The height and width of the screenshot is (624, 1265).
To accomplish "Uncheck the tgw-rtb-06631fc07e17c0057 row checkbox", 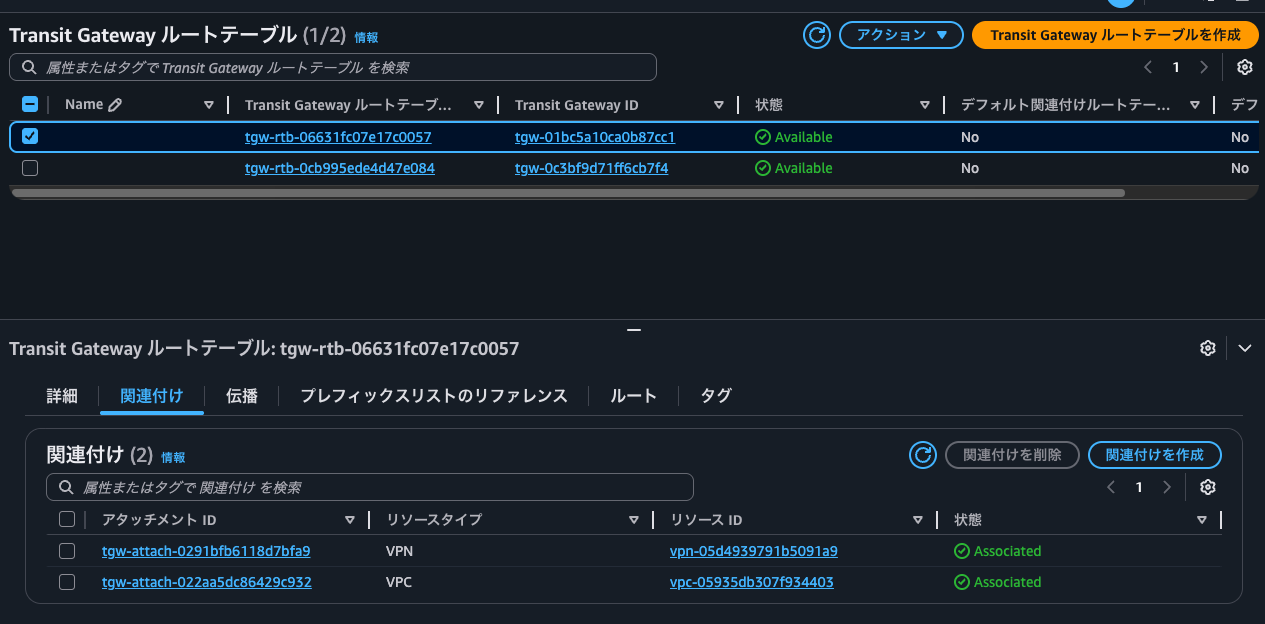I will pyautogui.click(x=30, y=136).
